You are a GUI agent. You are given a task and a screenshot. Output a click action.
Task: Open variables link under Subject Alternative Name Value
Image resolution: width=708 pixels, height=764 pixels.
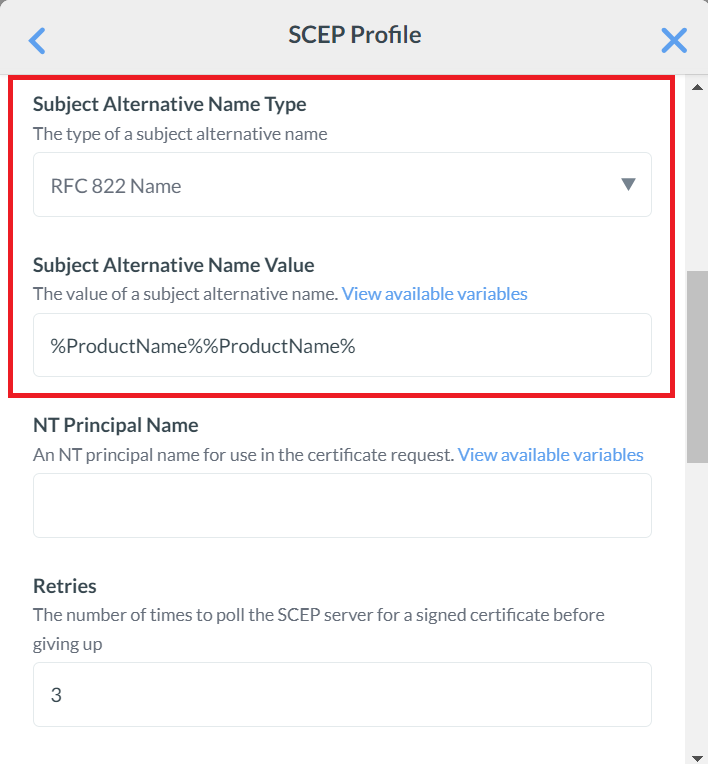tap(435, 294)
